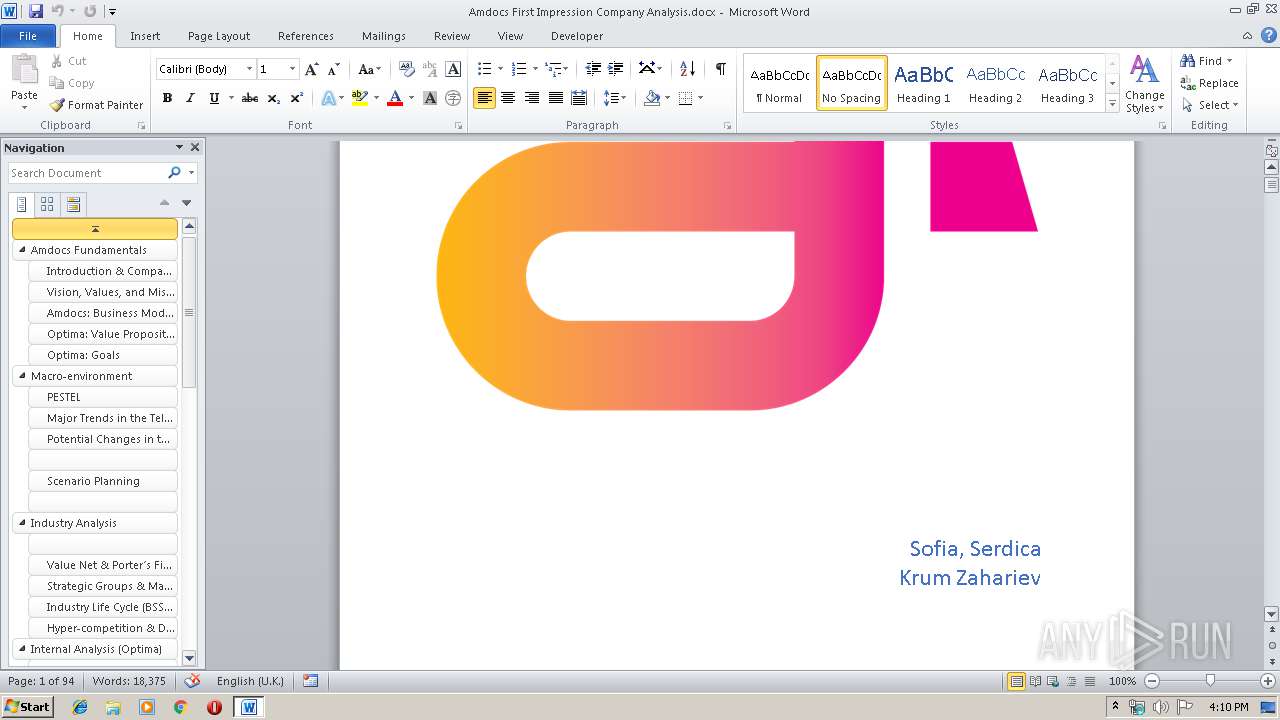This screenshot has height=720, width=1280.
Task: Toggle Justify alignment
Action: (555, 98)
